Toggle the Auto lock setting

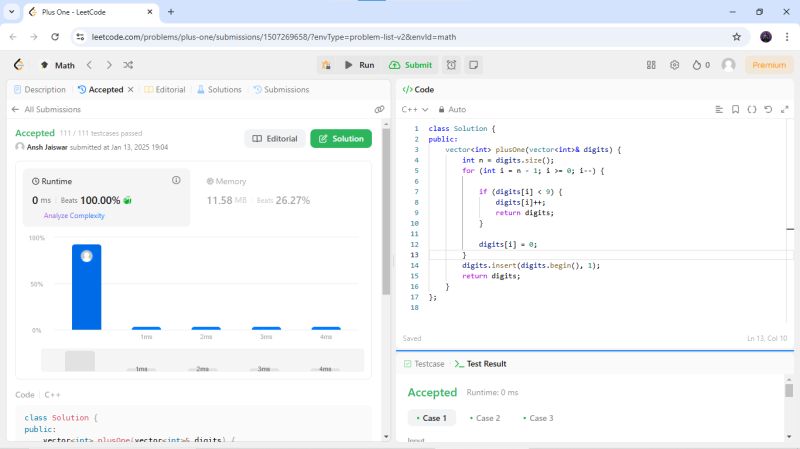452,109
